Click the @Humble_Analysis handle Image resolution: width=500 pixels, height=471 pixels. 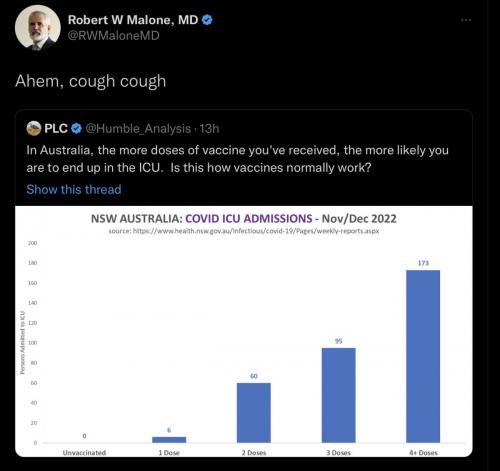[x=138, y=129]
